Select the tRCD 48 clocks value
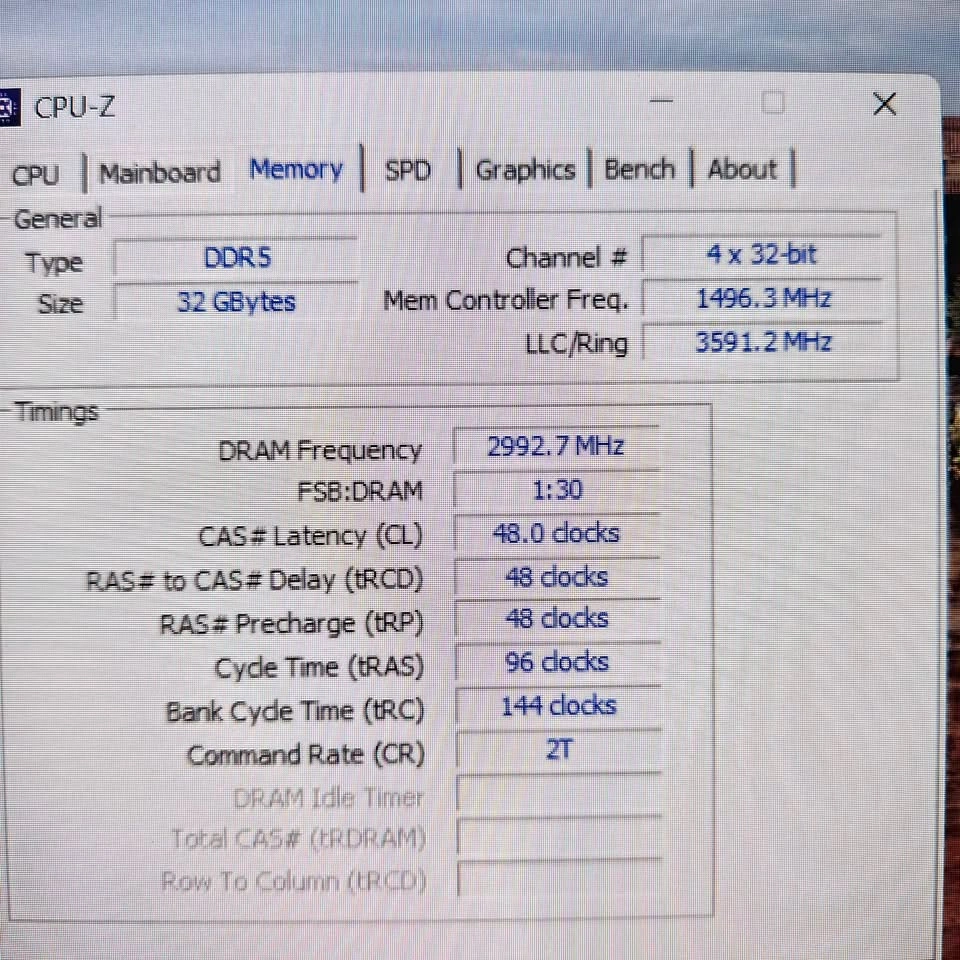 click(557, 577)
